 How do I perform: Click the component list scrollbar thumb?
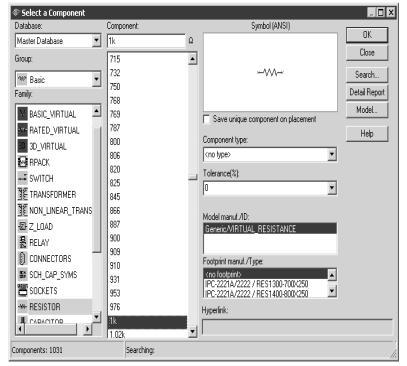coord(193,177)
